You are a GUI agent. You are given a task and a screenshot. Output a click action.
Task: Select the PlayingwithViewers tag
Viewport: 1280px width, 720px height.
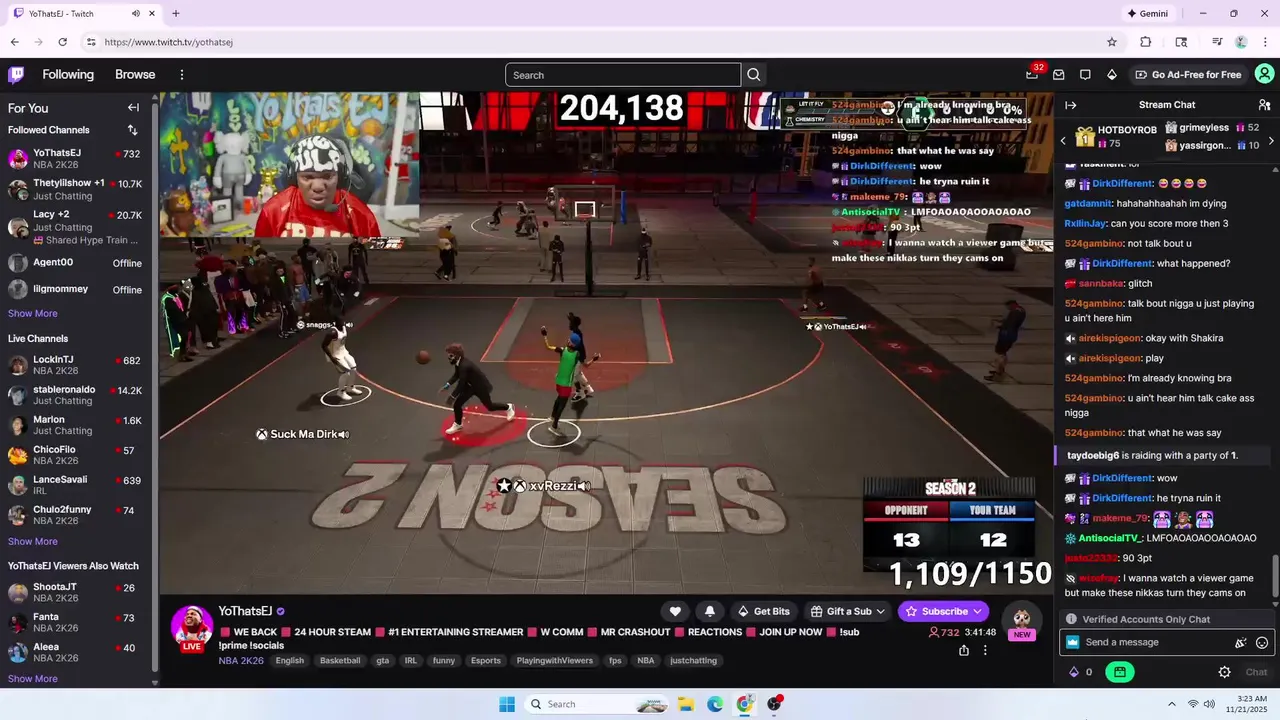pos(555,661)
